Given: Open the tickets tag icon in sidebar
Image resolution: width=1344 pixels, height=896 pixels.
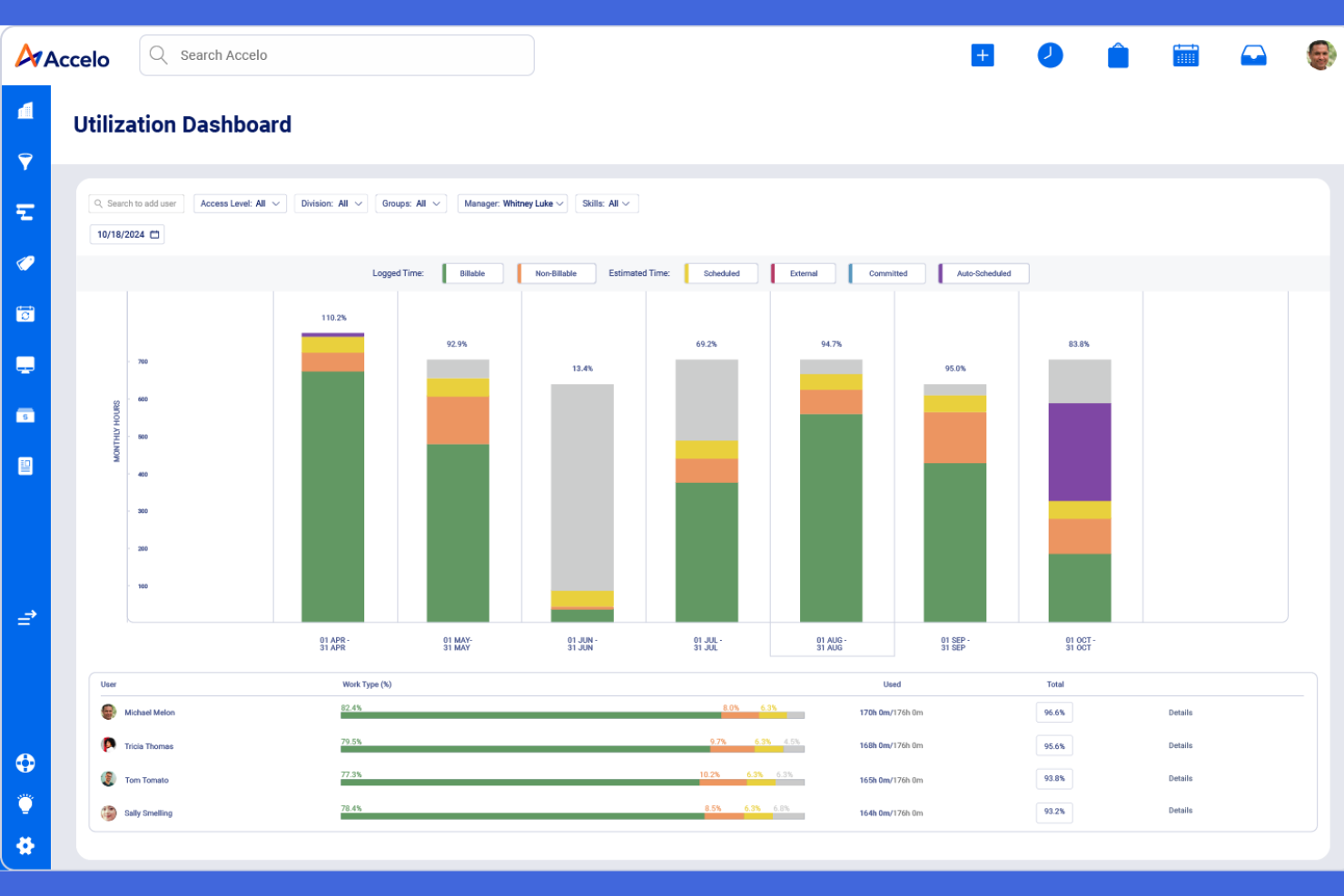Looking at the screenshot, I should point(25,263).
